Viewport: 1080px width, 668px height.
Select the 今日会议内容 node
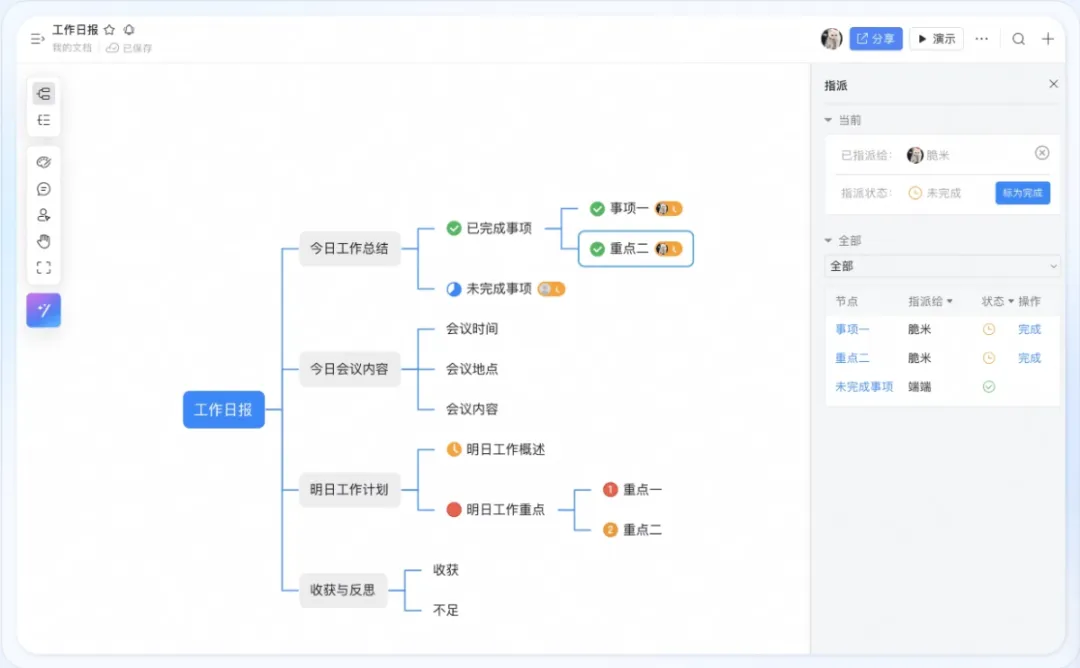tap(349, 369)
